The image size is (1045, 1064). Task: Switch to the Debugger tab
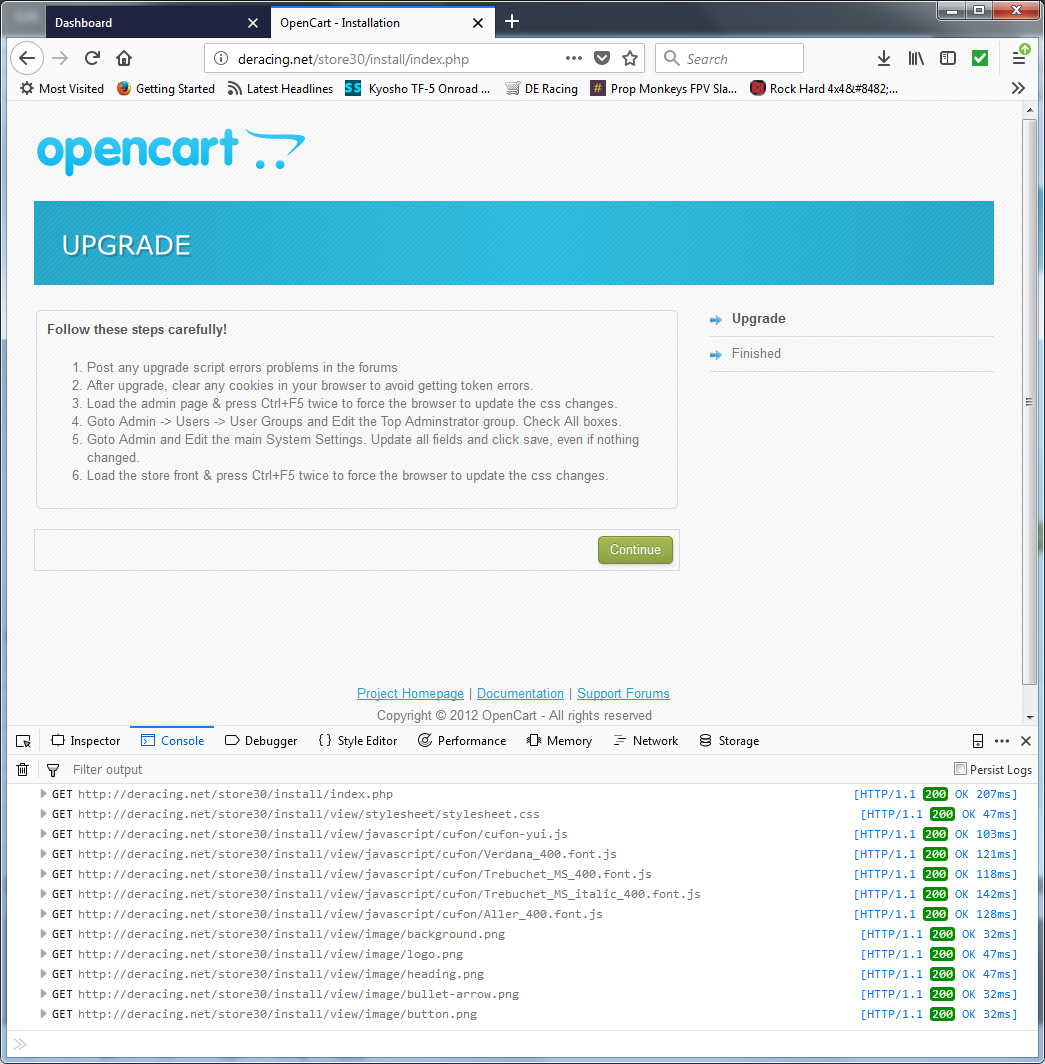261,741
